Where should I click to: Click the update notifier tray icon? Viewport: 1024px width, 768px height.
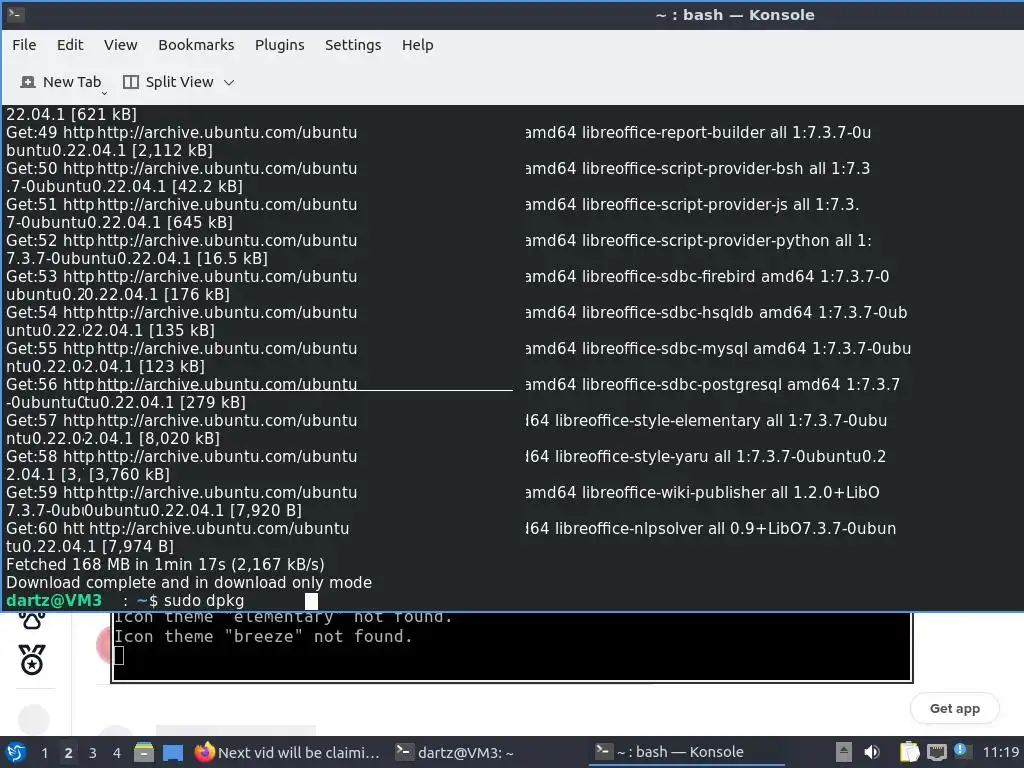click(962, 751)
